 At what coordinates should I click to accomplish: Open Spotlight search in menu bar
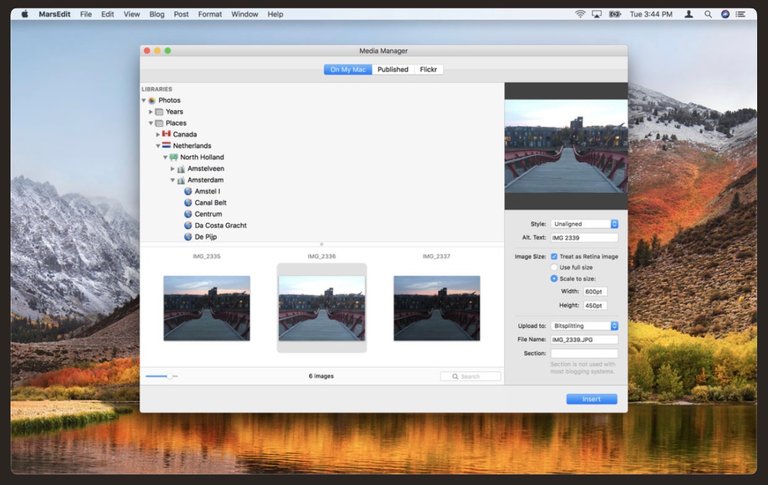708,14
